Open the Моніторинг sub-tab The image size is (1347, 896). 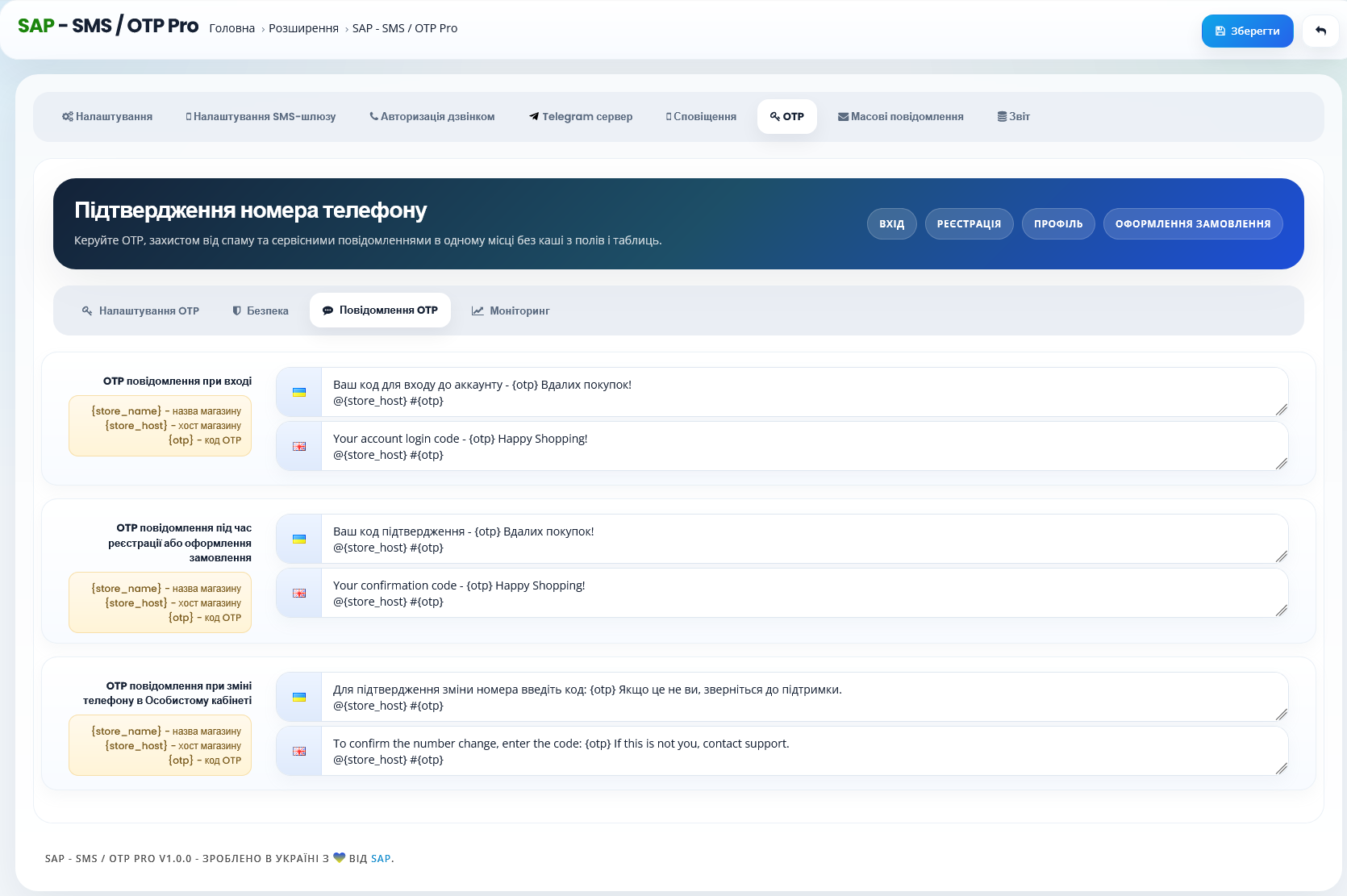511,310
